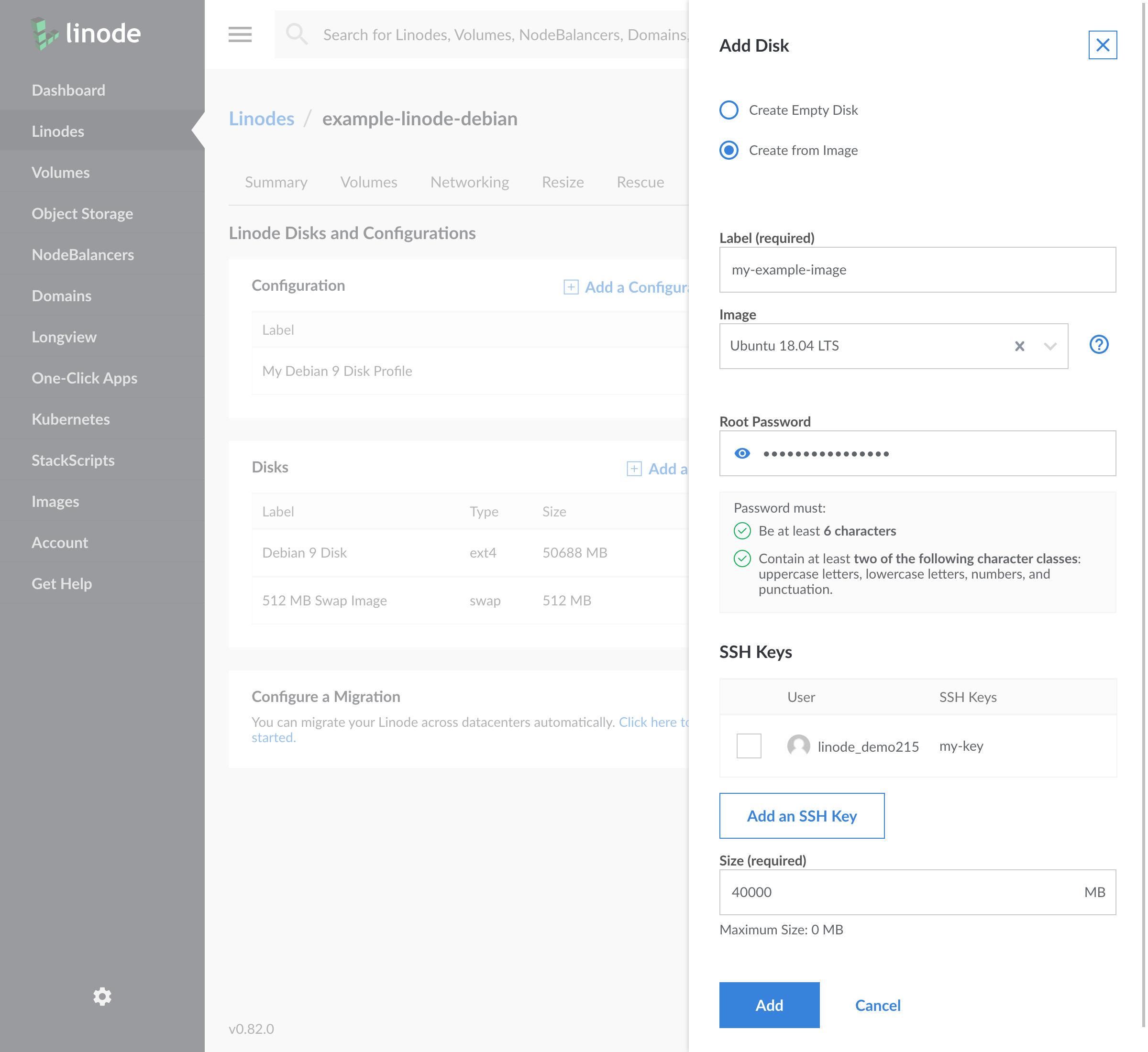Click the Cancel link
This screenshot has width=1148, height=1052.
[x=877, y=1005]
